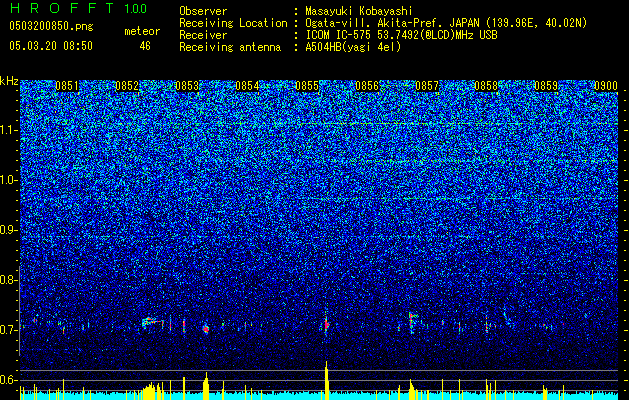Click the 0.6 kHz axis label
Screen dimensions: 629x400
[9, 380]
